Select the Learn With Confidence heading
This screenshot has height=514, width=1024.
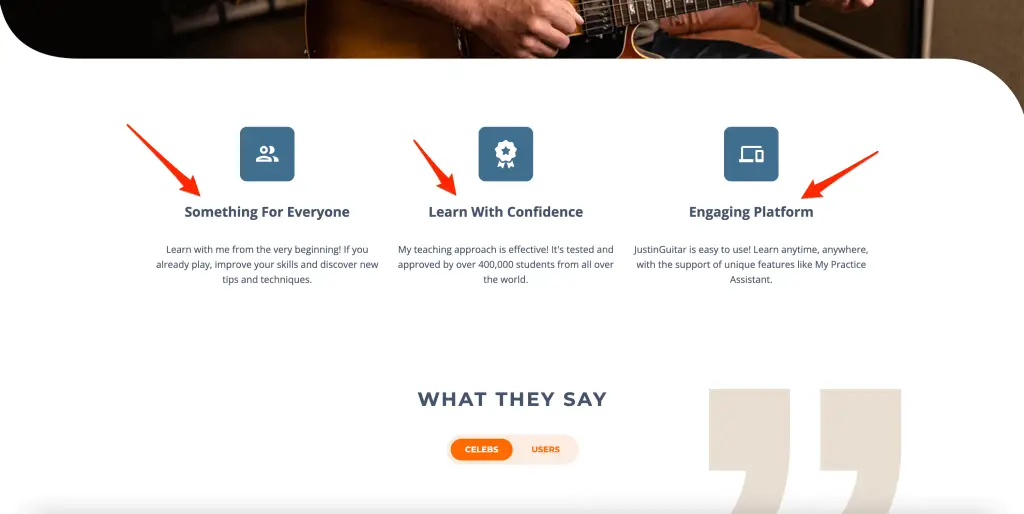tap(505, 212)
